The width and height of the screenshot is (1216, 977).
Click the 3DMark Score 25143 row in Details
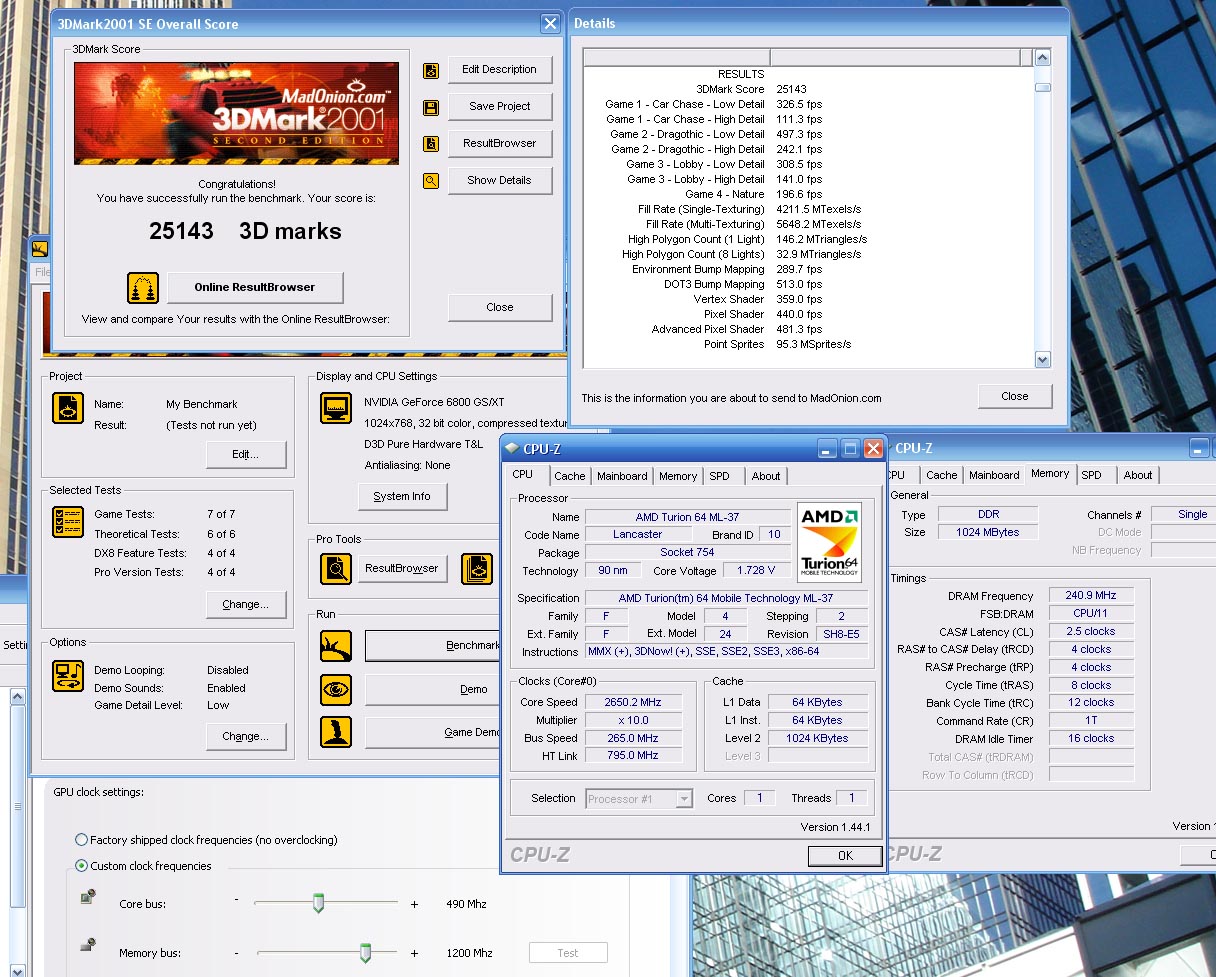(808, 89)
